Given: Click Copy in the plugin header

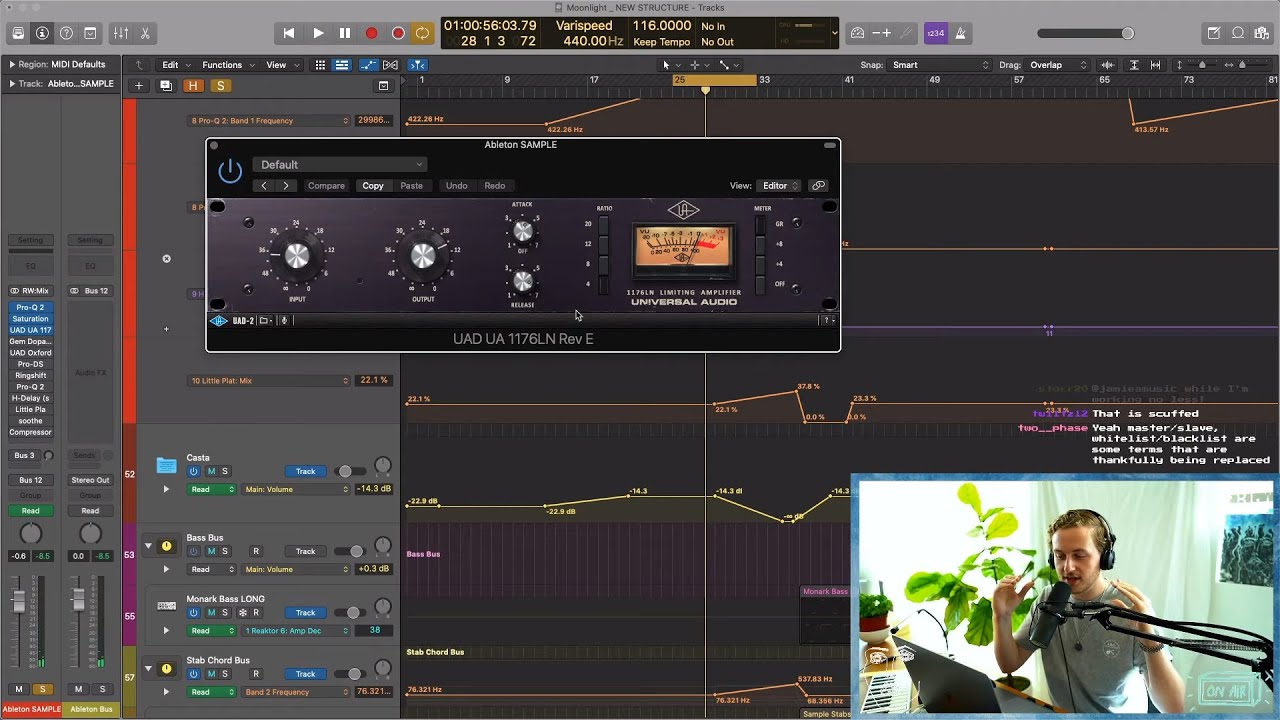Looking at the screenshot, I should [x=373, y=186].
